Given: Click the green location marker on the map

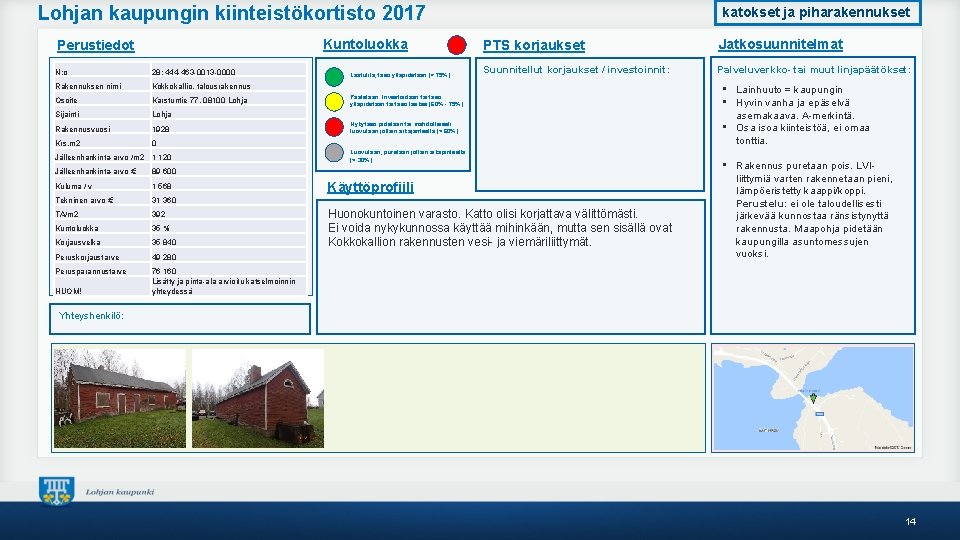Looking at the screenshot, I should click(x=813, y=398).
